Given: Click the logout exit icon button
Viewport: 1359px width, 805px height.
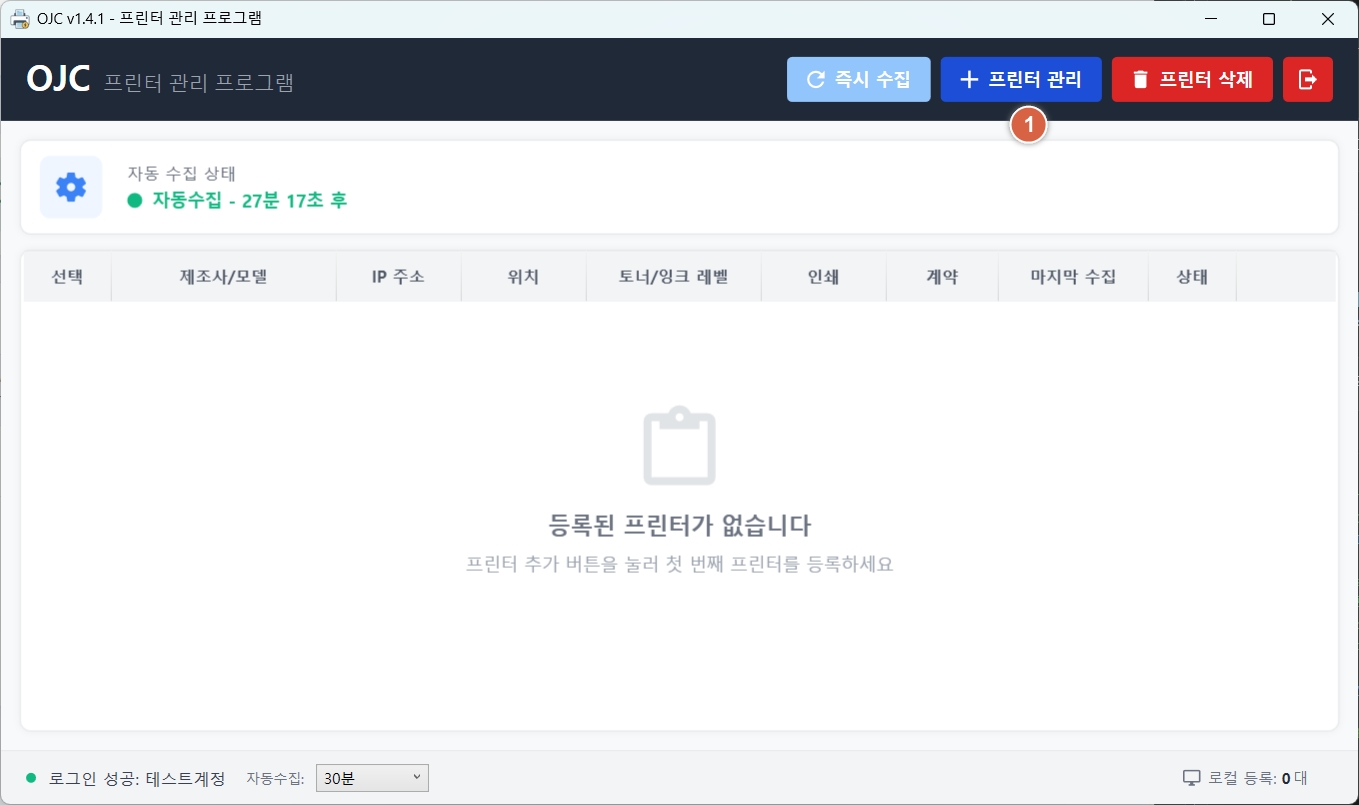Looking at the screenshot, I should coord(1307,80).
